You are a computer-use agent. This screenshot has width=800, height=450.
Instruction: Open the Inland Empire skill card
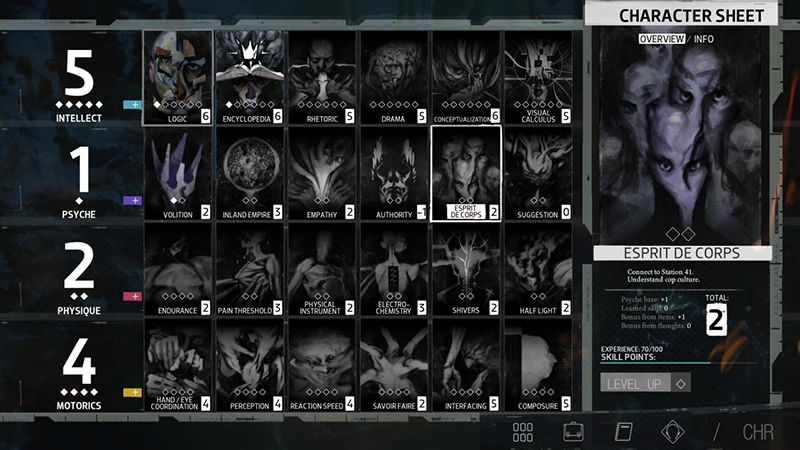coord(249,174)
